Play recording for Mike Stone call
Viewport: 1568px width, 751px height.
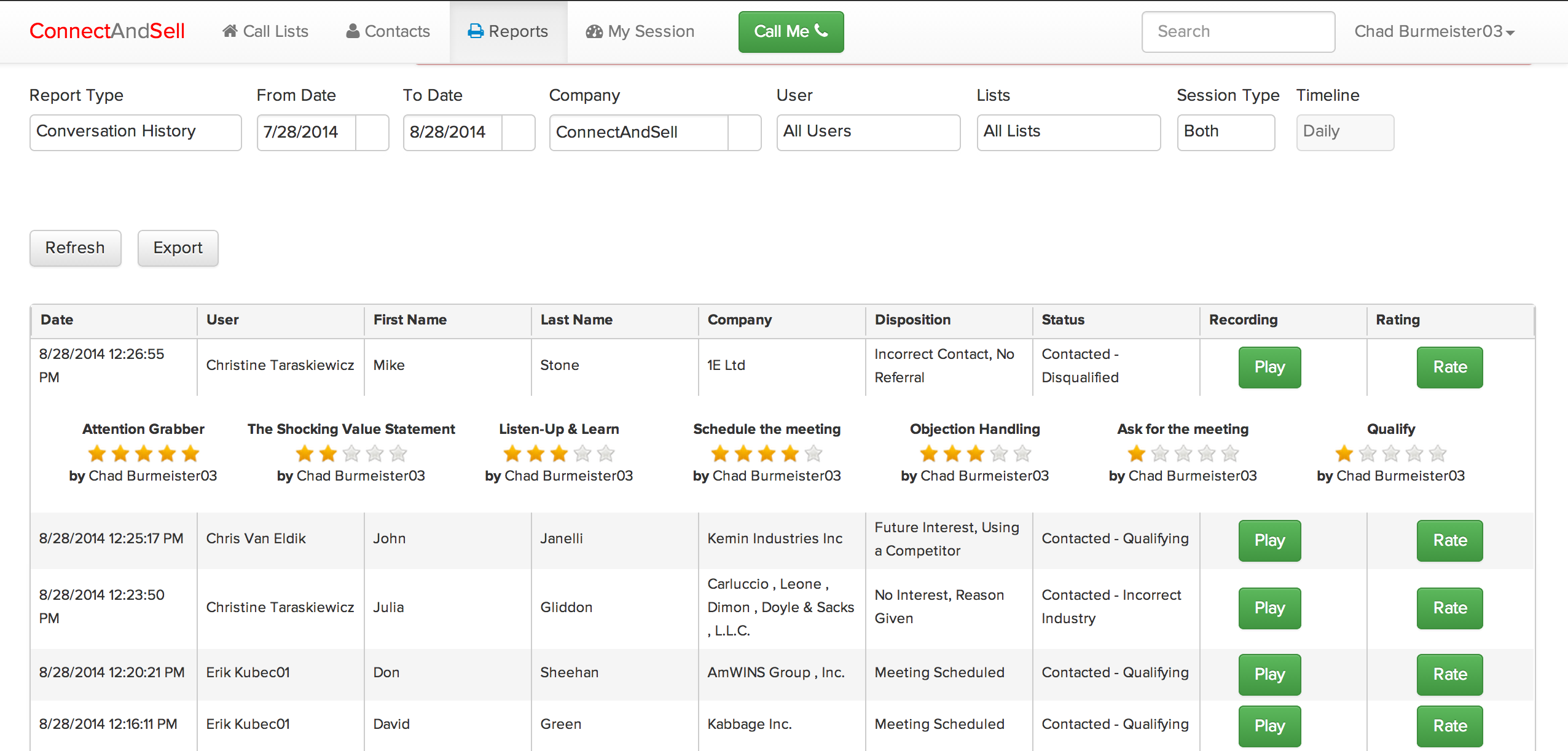pyautogui.click(x=1269, y=368)
